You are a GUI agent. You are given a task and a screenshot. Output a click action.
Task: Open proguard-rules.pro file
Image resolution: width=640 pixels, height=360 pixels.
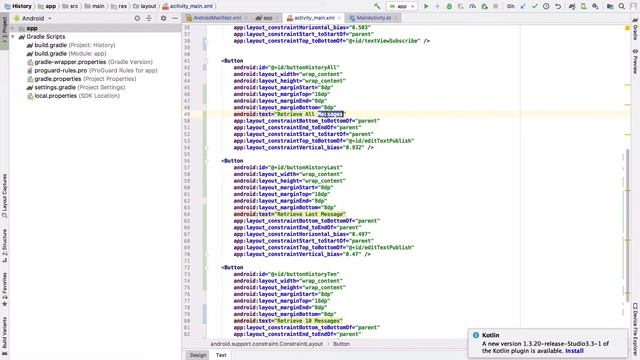tap(92, 70)
